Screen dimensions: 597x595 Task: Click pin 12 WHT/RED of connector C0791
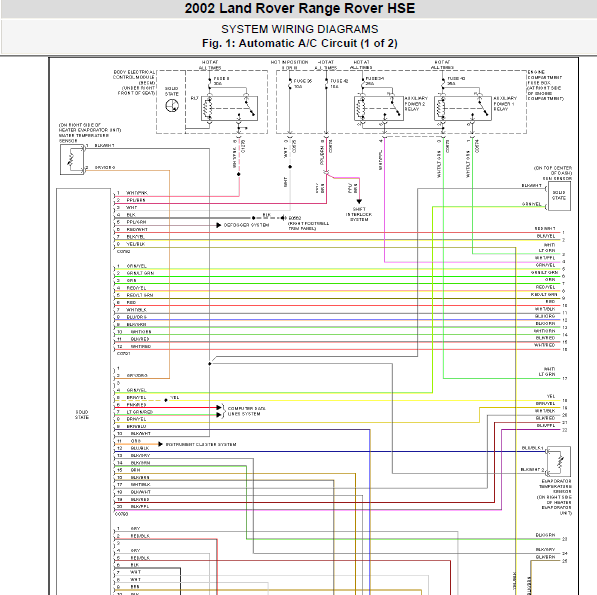click(x=134, y=346)
